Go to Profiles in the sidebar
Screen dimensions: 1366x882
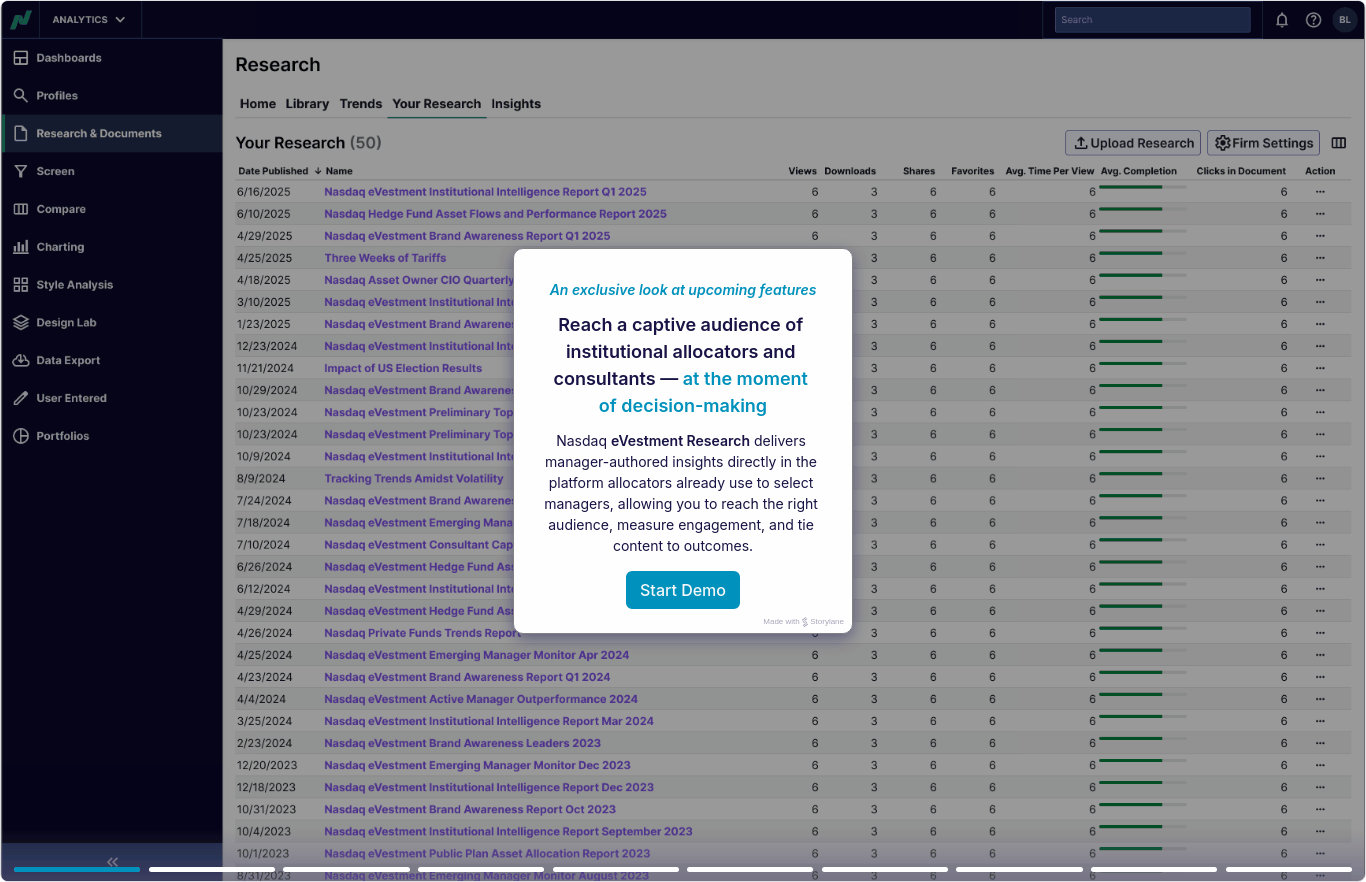pos(111,96)
